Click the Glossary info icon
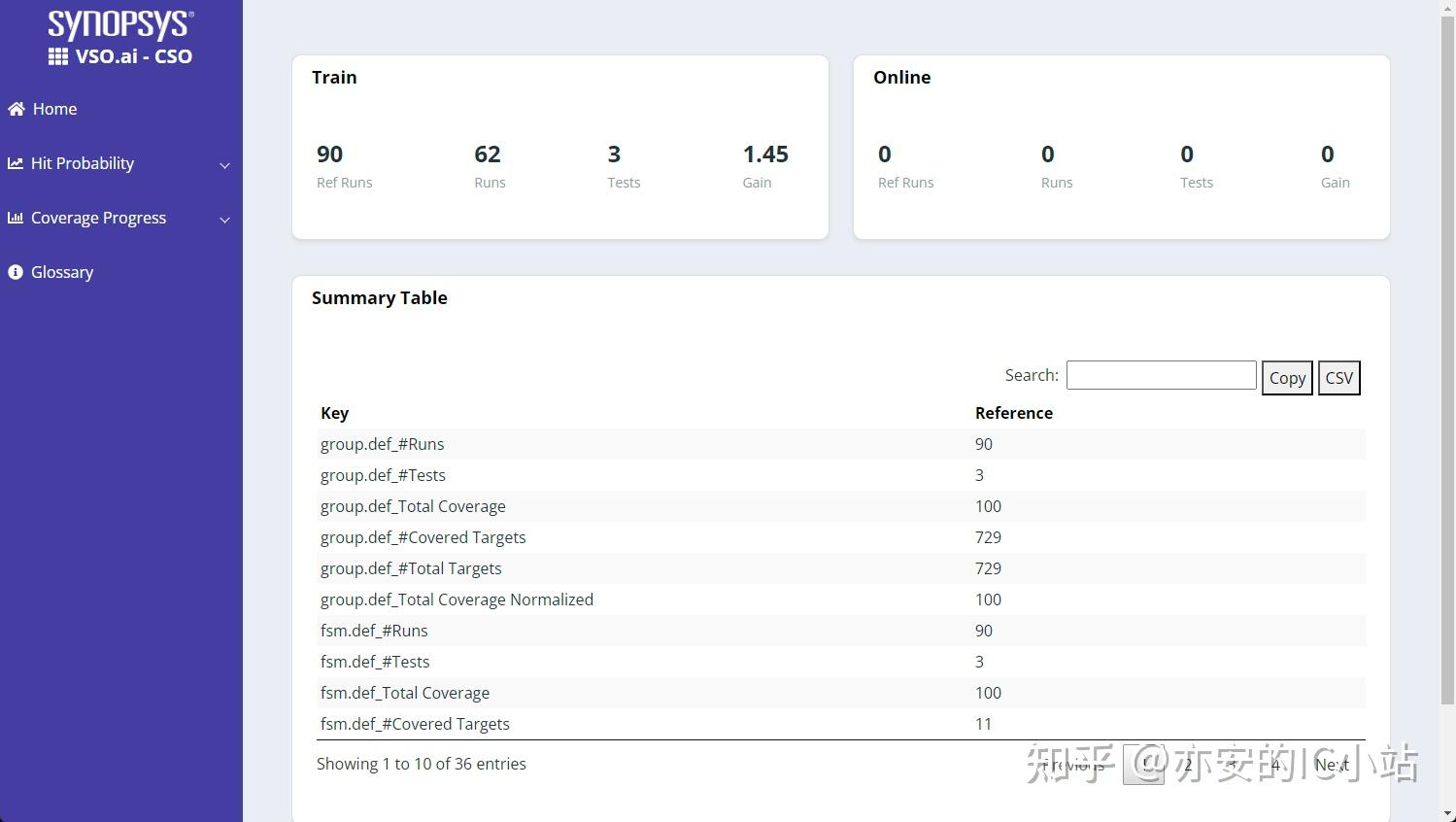This screenshot has height=822, width=1456. (16, 272)
